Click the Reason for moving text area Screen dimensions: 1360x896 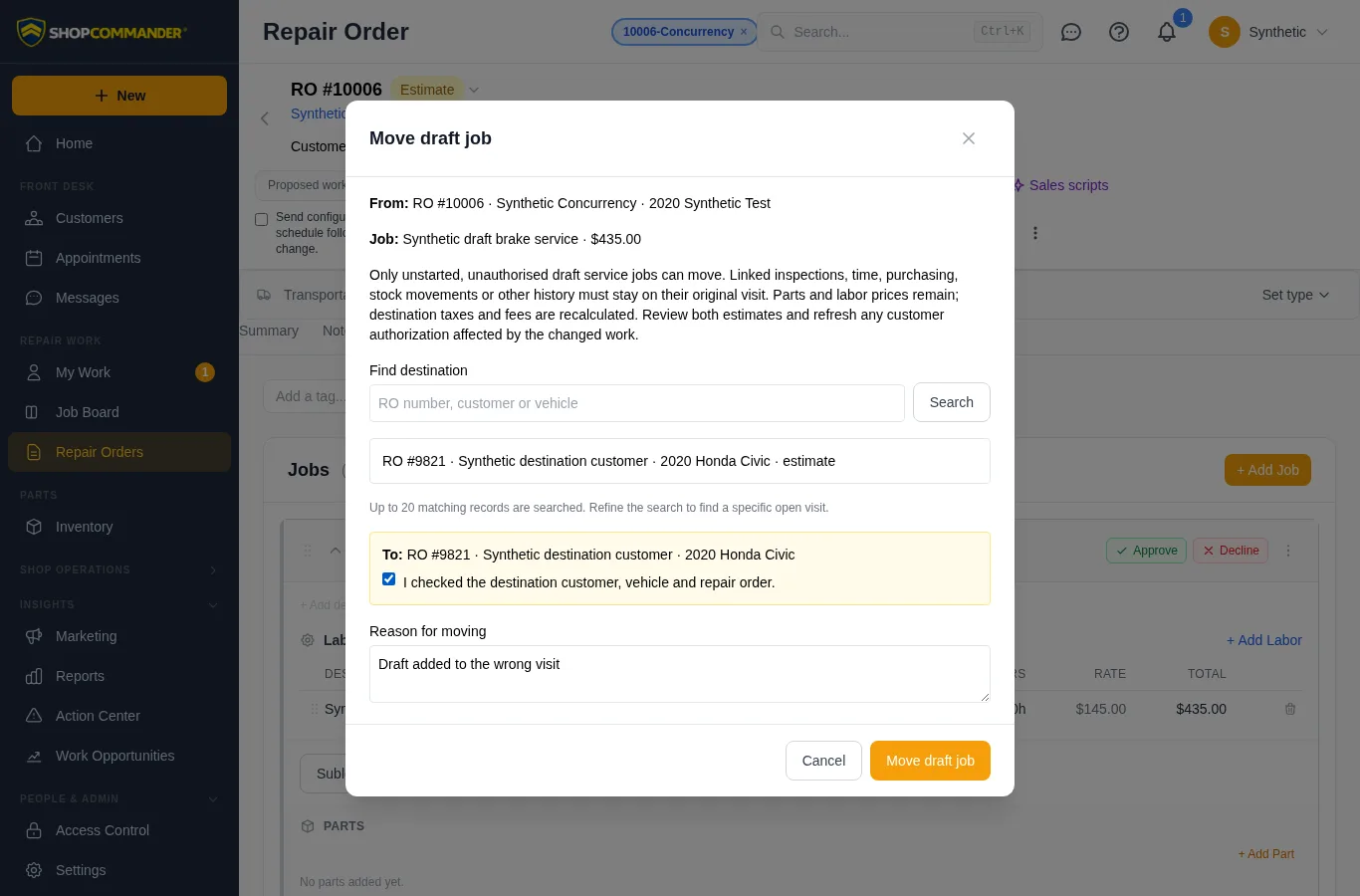tap(680, 674)
